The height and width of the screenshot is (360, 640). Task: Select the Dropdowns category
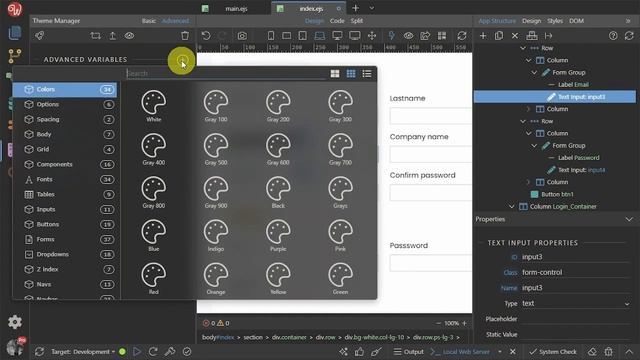[65, 254]
